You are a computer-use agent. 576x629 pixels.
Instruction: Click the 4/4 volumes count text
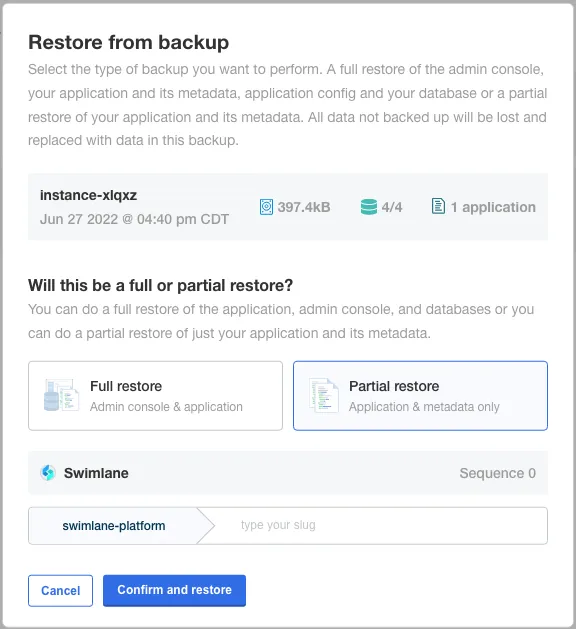click(x=392, y=207)
